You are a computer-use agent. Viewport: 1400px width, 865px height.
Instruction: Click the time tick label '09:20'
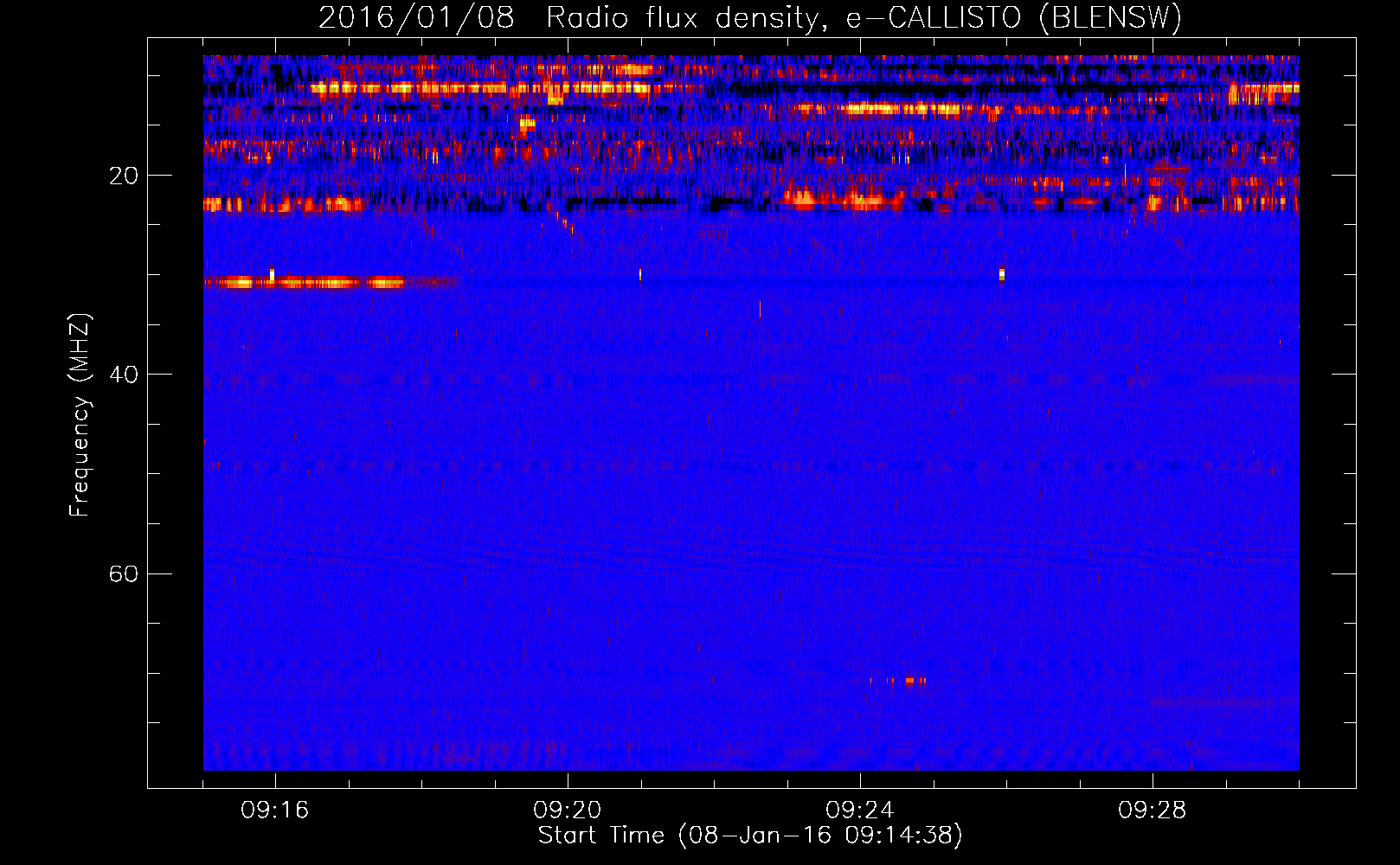568,810
